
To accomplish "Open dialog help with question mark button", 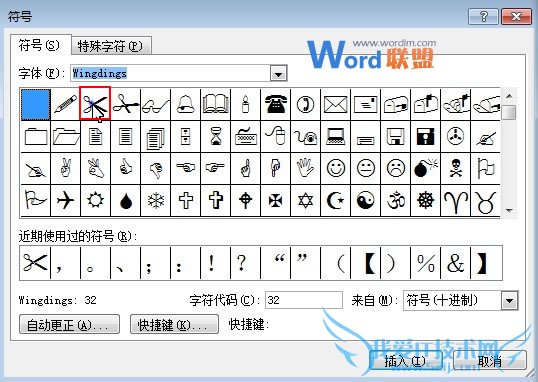I will point(483,16).
